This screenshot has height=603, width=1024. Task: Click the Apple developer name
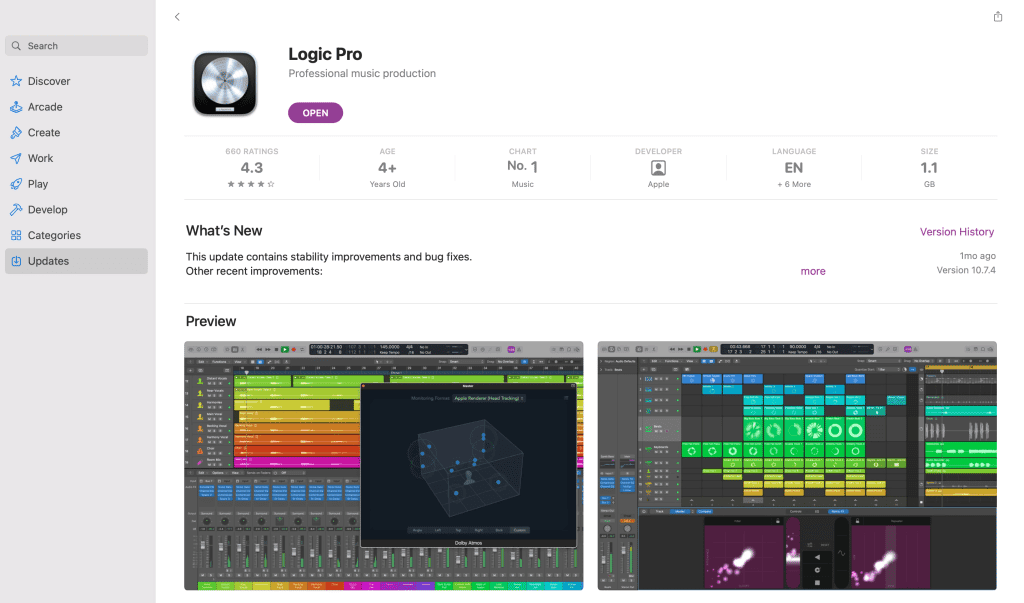point(658,184)
